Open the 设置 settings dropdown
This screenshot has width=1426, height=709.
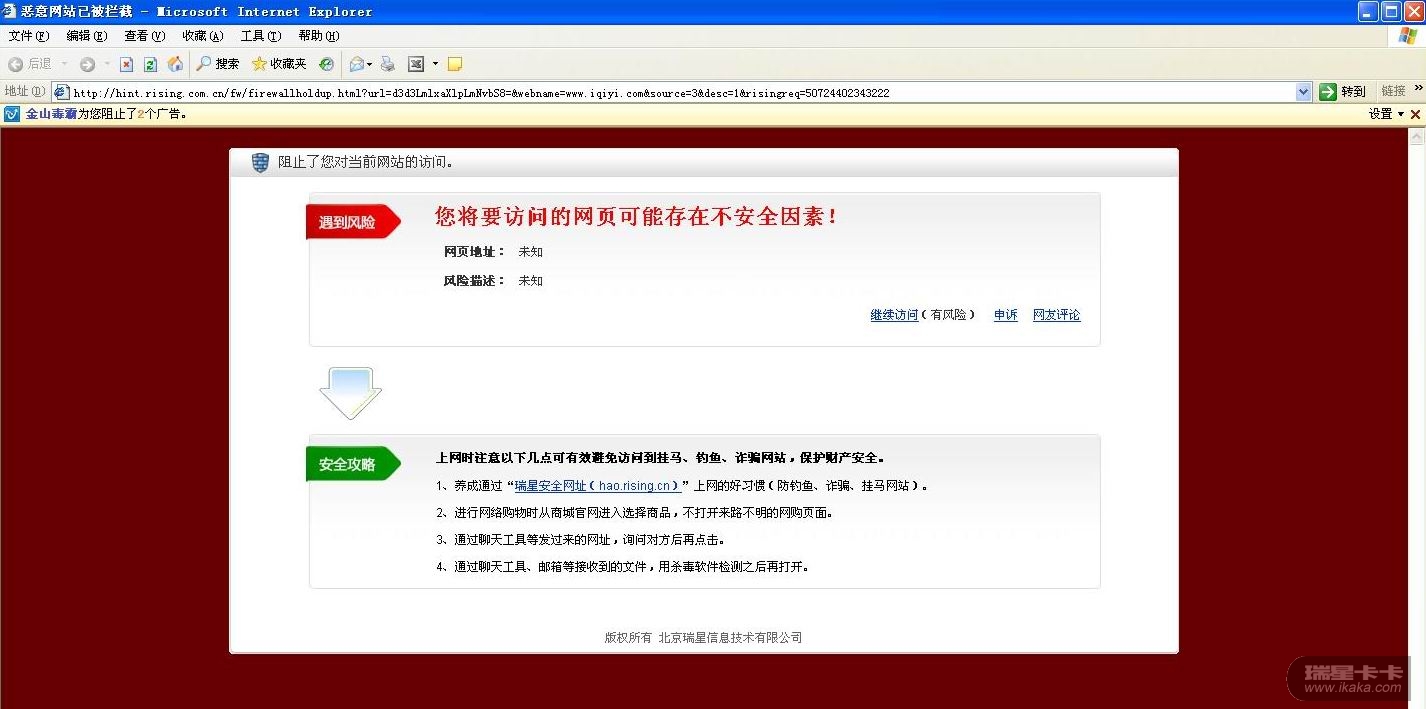(1386, 114)
